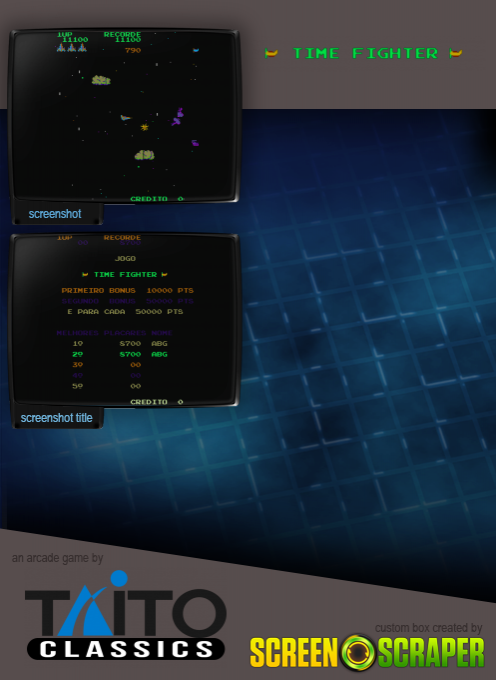Viewport: 496px width, 680px height.
Task: Click the 5º 00 high score row
Action: coord(107,386)
